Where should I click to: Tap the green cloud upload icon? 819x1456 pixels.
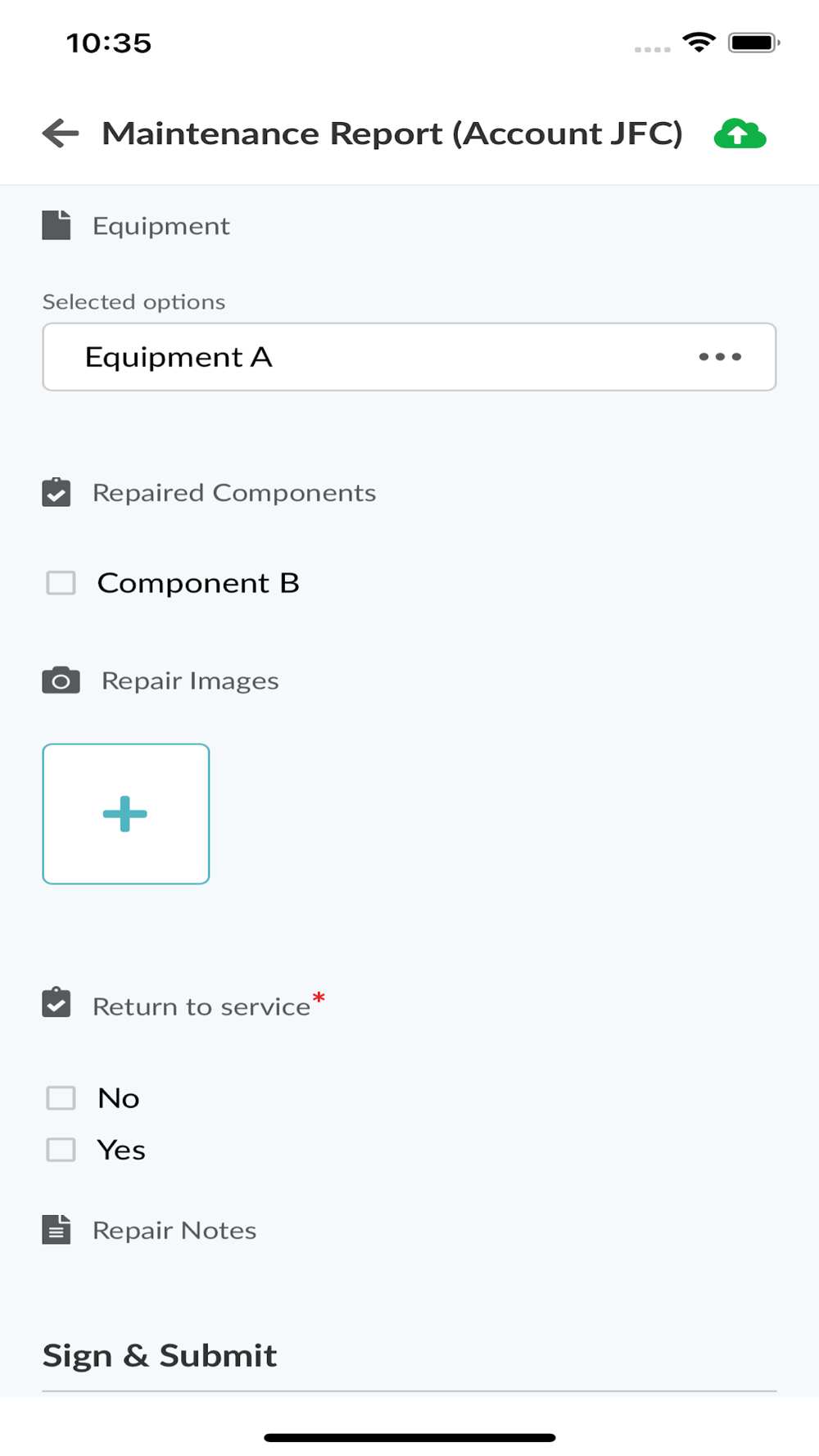pyautogui.click(x=740, y=134)
